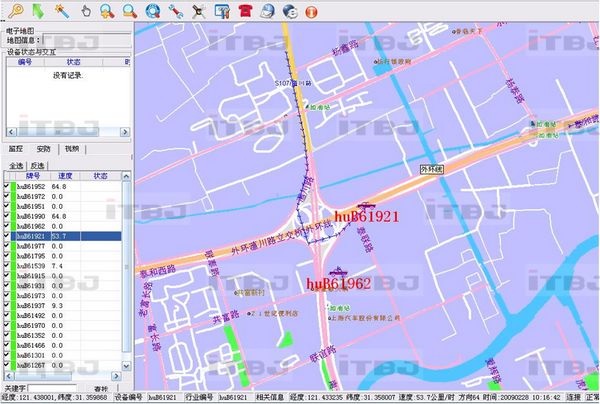Image resolution: width=600 pixels, height=404 pixels.
Task: Switch to the 监控 tab
Action: click(15, 148)
